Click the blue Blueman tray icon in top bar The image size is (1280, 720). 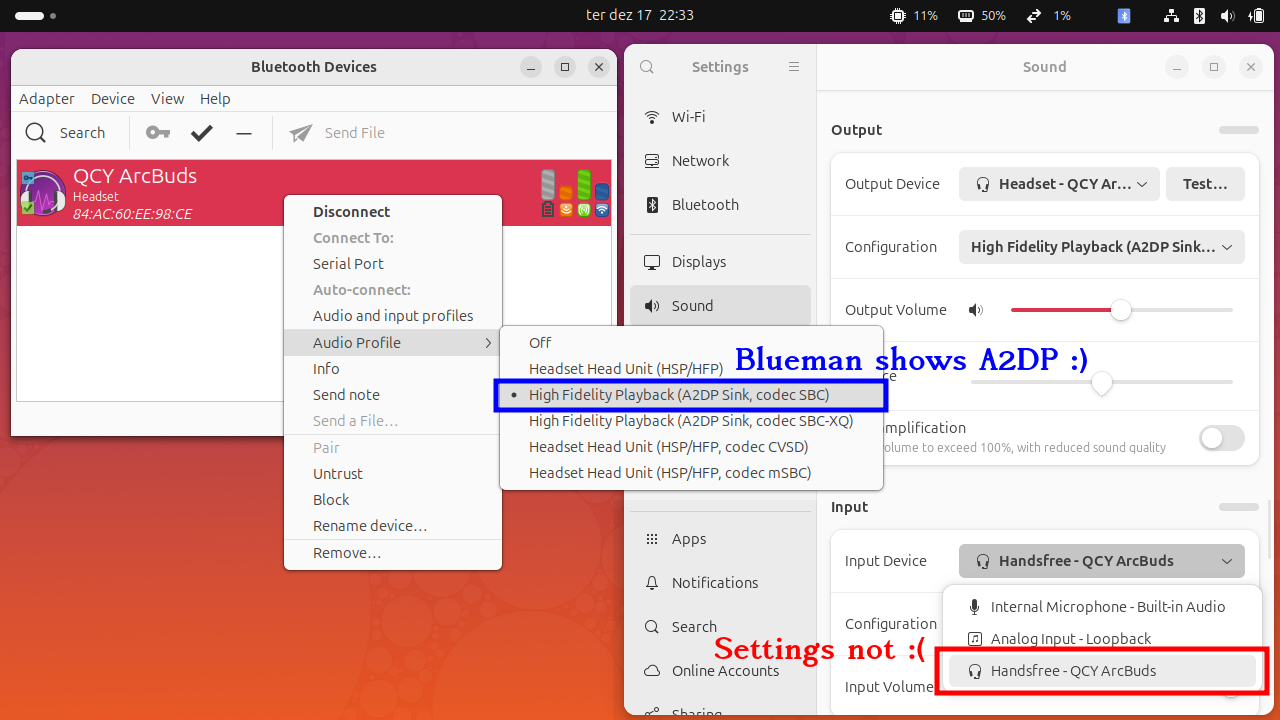(x=1124, y=16)
